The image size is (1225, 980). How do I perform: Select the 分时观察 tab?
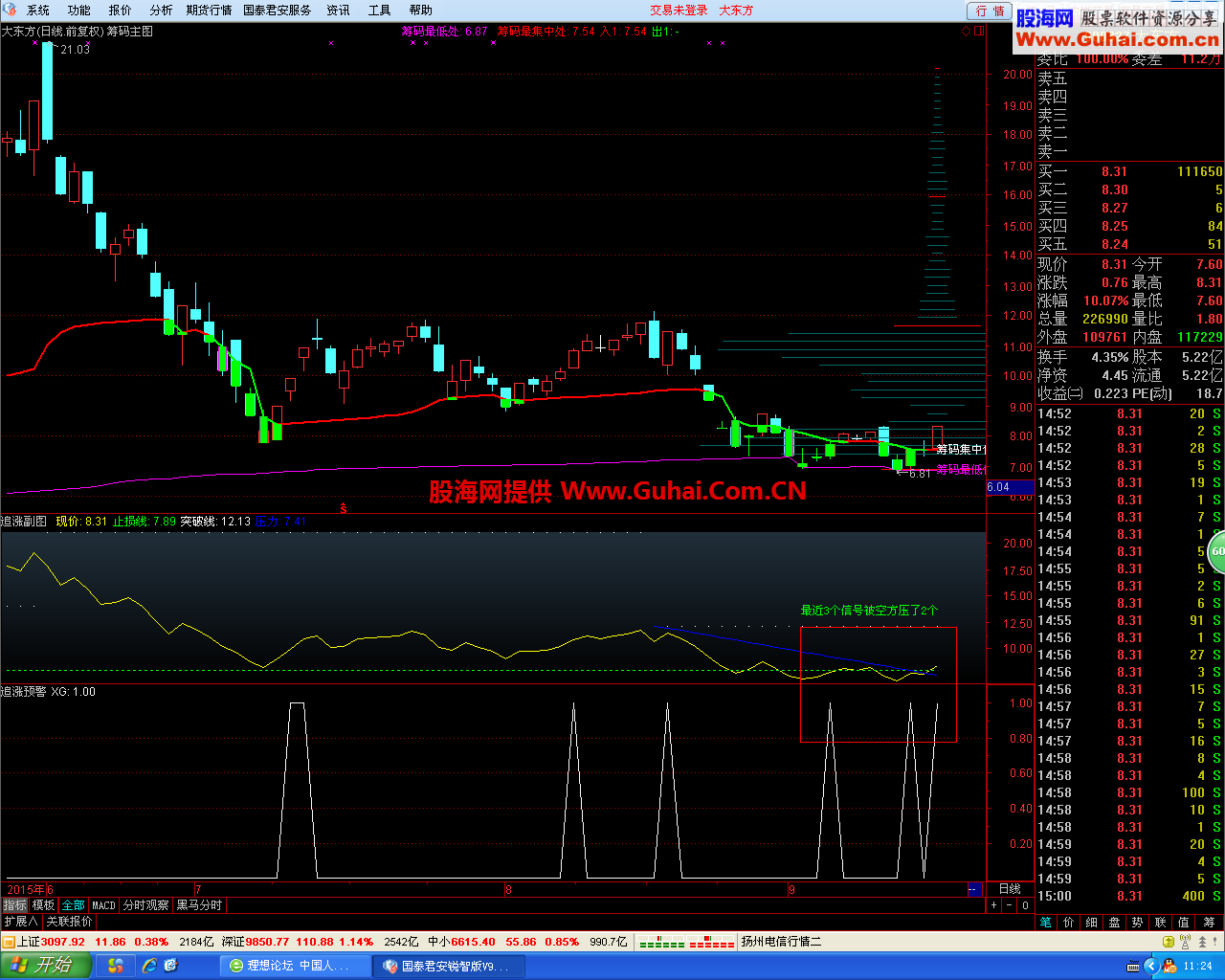146,905
